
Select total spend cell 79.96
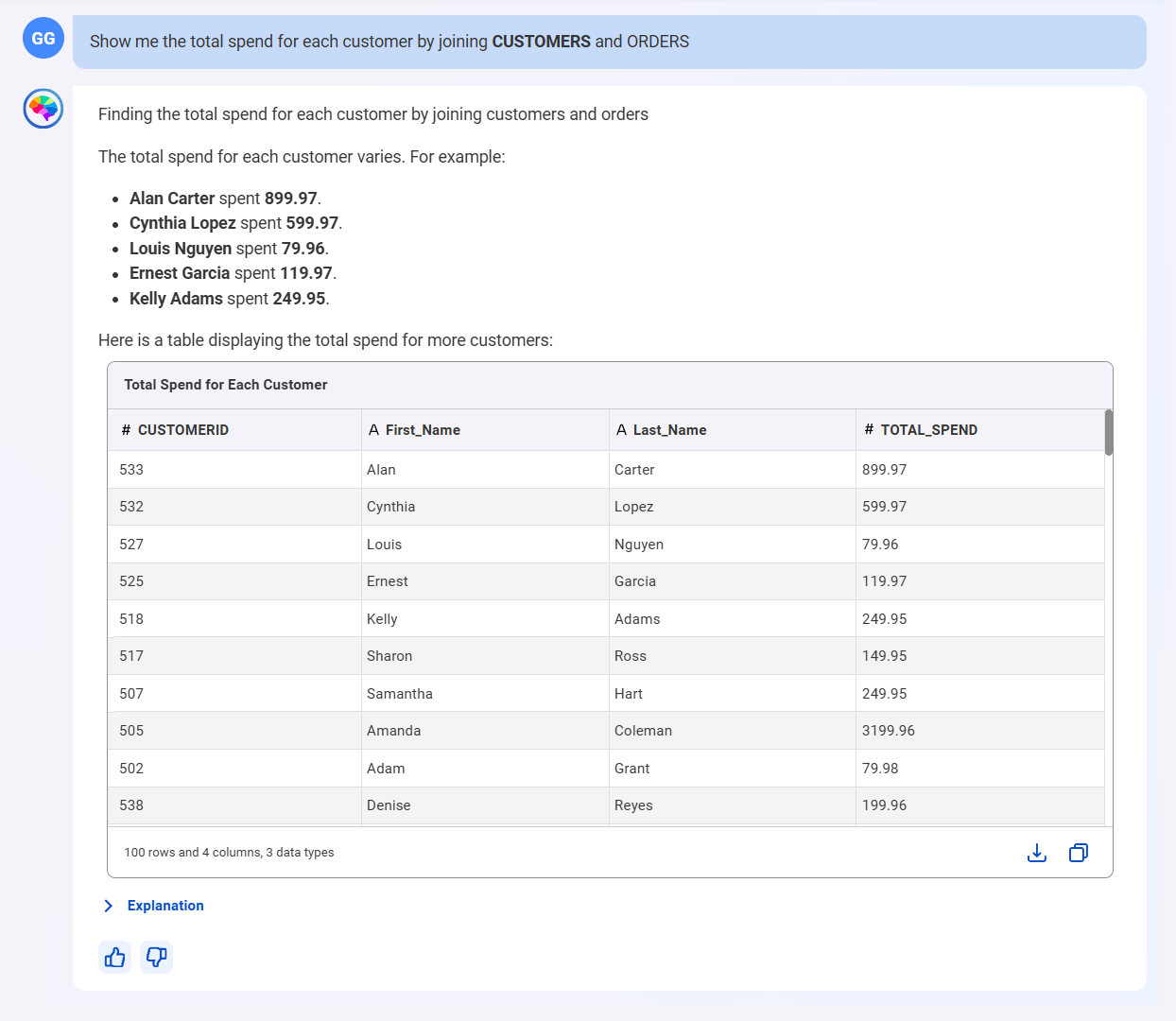click(x=980, y=545)
